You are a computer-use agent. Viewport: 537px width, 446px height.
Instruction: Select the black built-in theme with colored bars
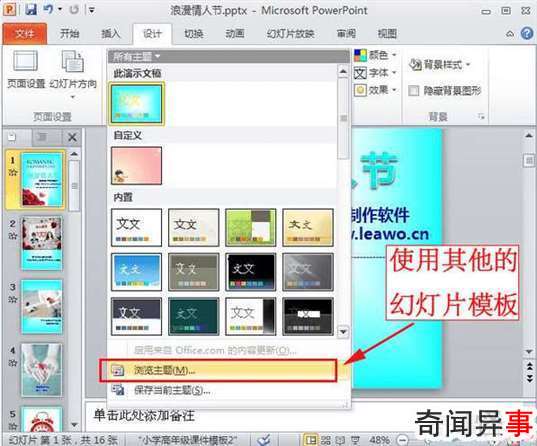click(251, 272)
